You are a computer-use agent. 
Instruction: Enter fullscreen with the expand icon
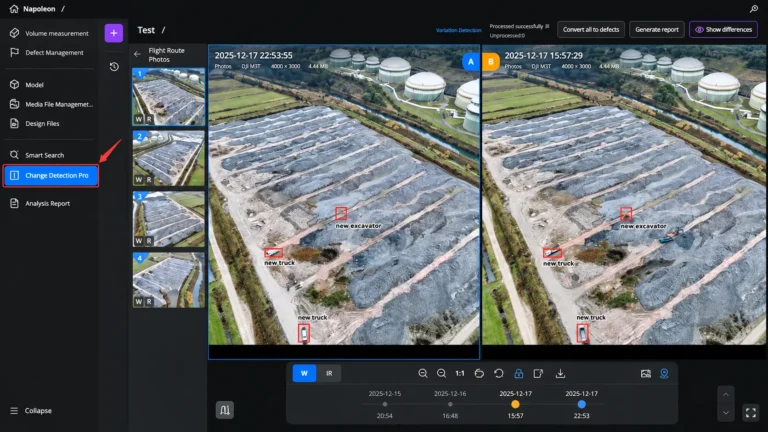[x=751, y=412]
